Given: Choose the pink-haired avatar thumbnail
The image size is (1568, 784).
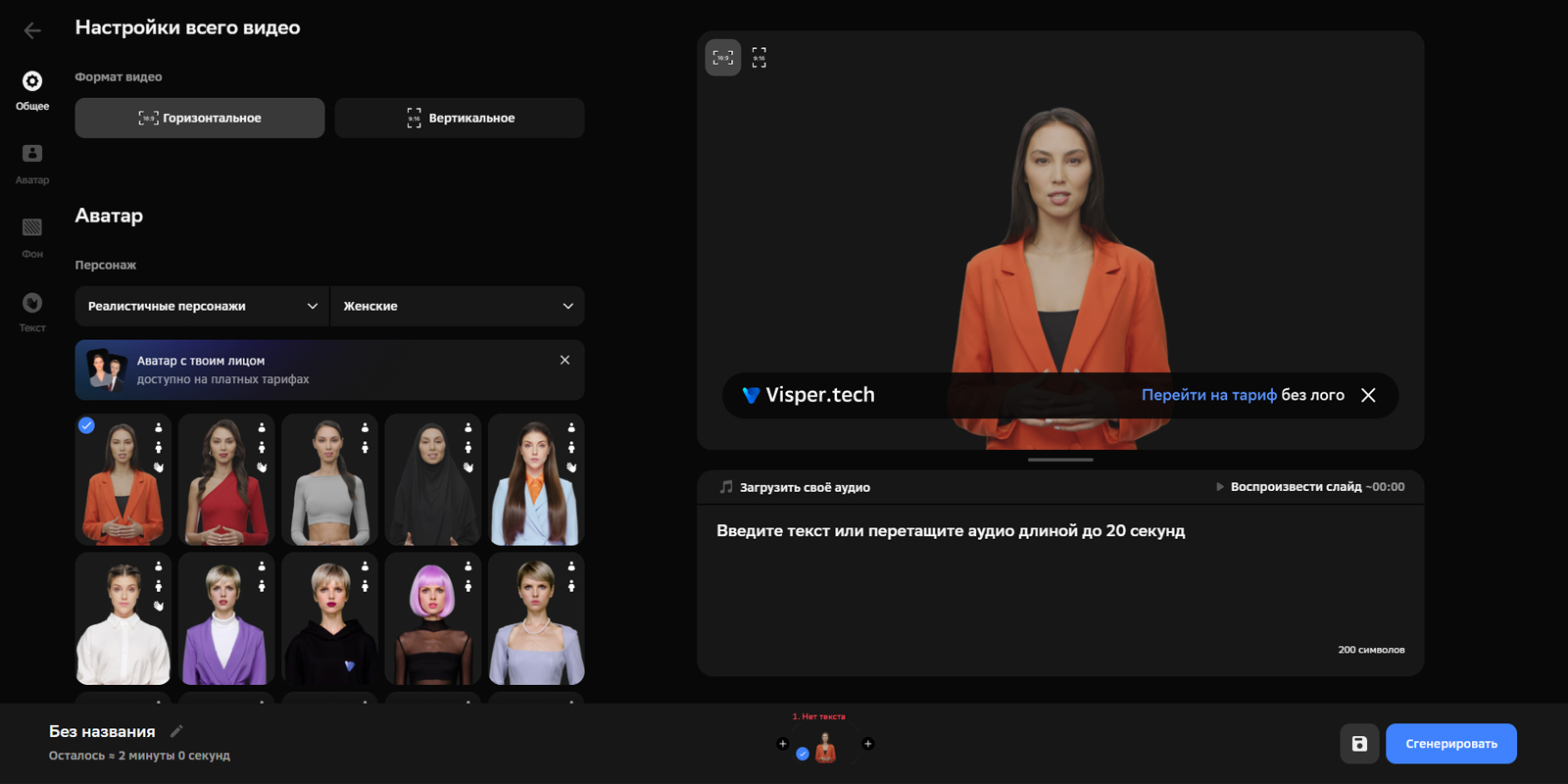Looking at the screenshot, I should [433, 619].
